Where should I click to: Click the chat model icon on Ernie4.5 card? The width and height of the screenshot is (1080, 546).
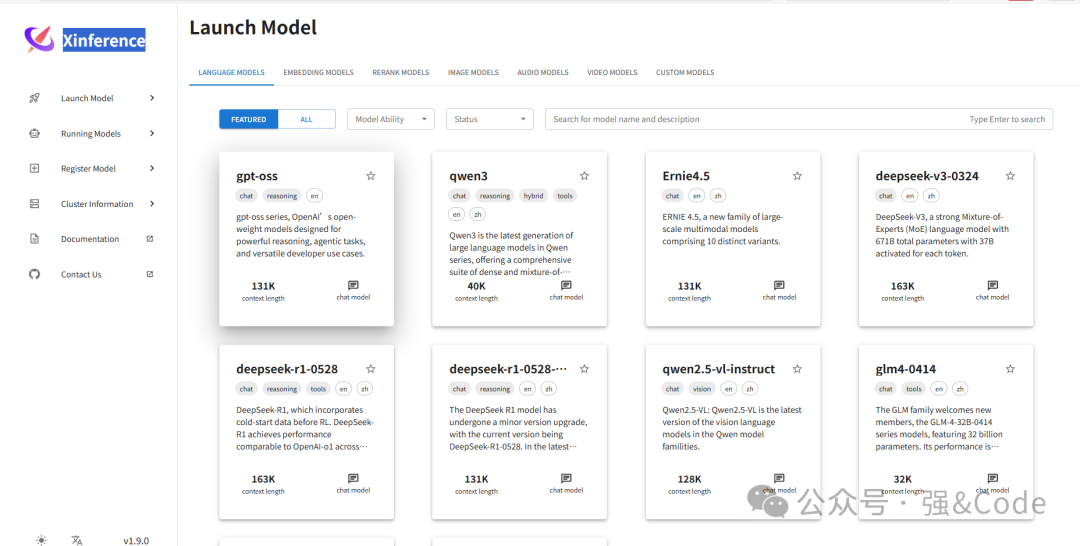779,285
